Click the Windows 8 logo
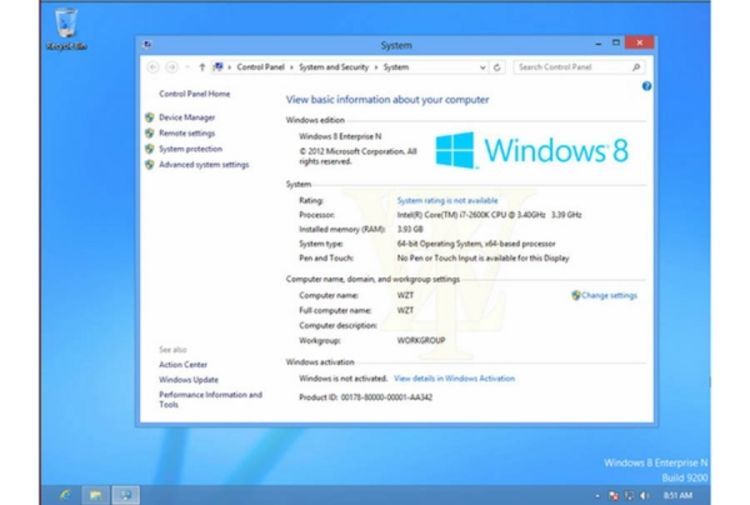The height and width of the screenshot is (505, 750). (532, 150)
